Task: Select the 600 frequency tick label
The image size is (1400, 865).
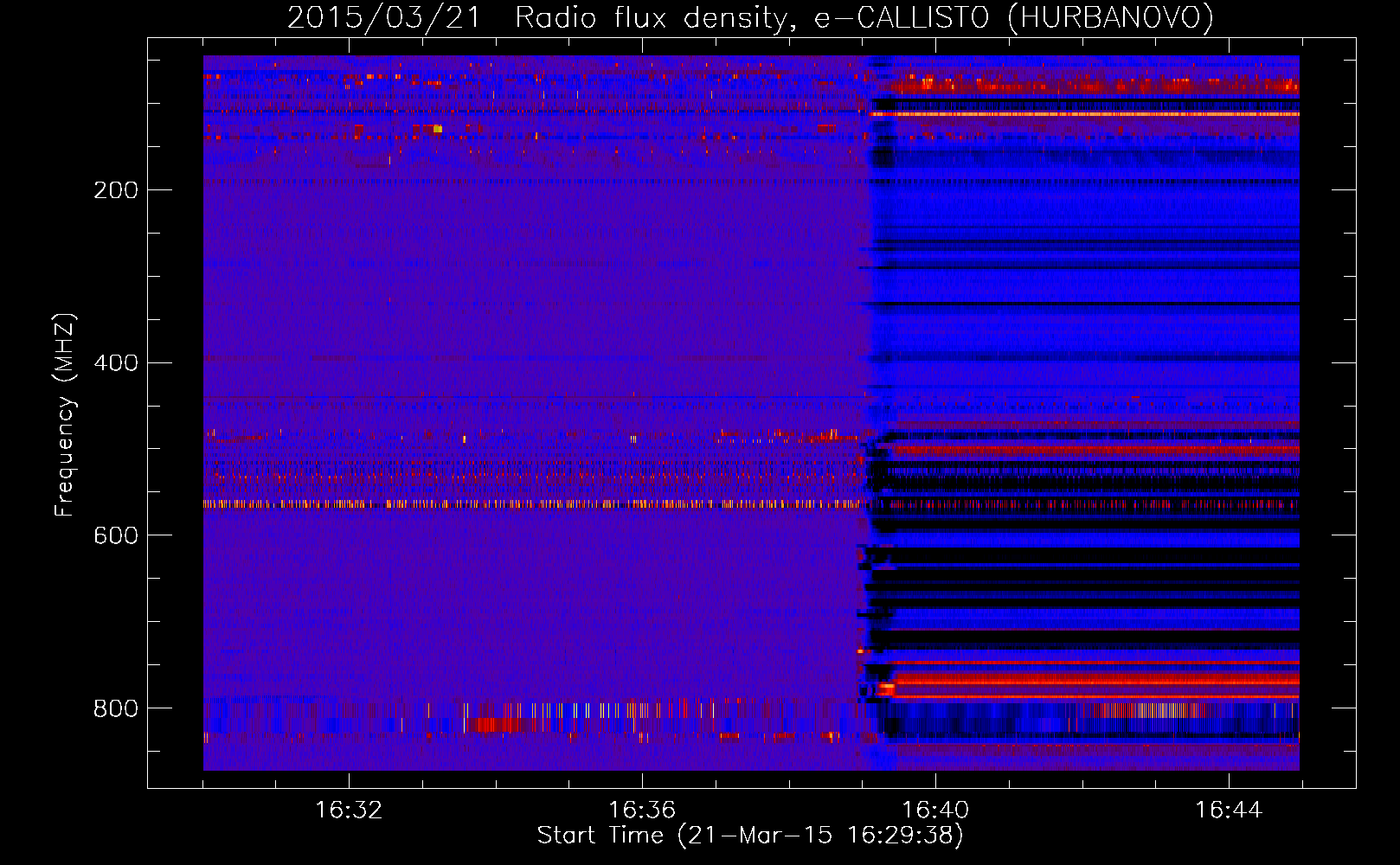Action: tap(116, 536)
